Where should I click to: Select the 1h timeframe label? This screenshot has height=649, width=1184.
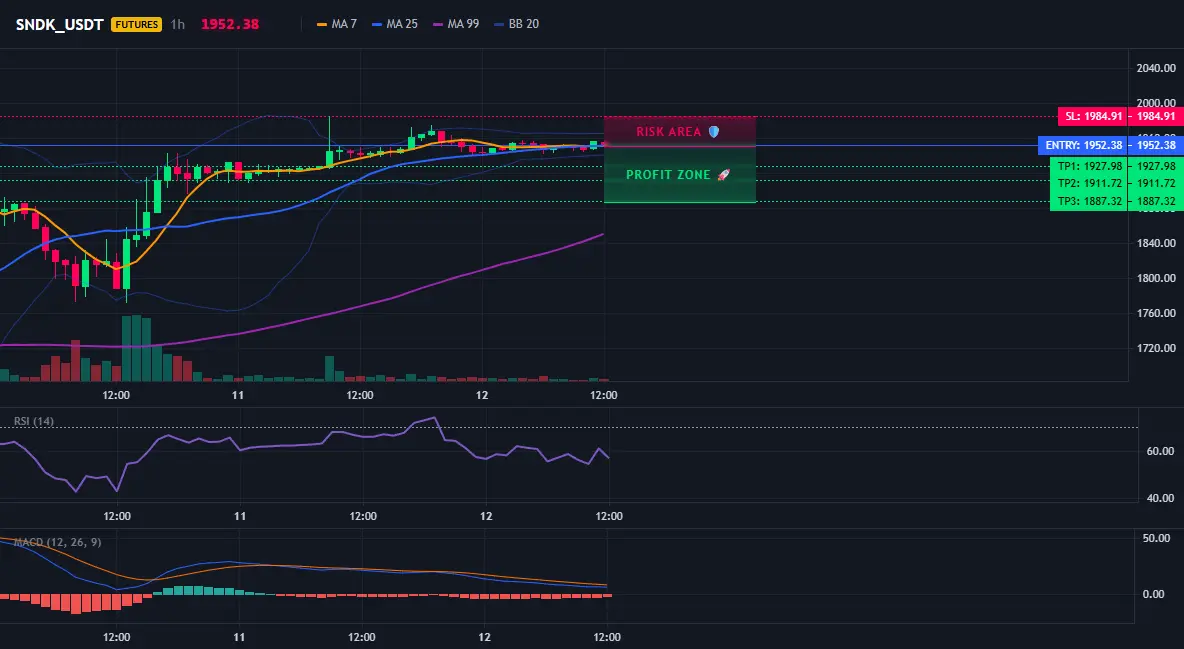pos(177,24)
